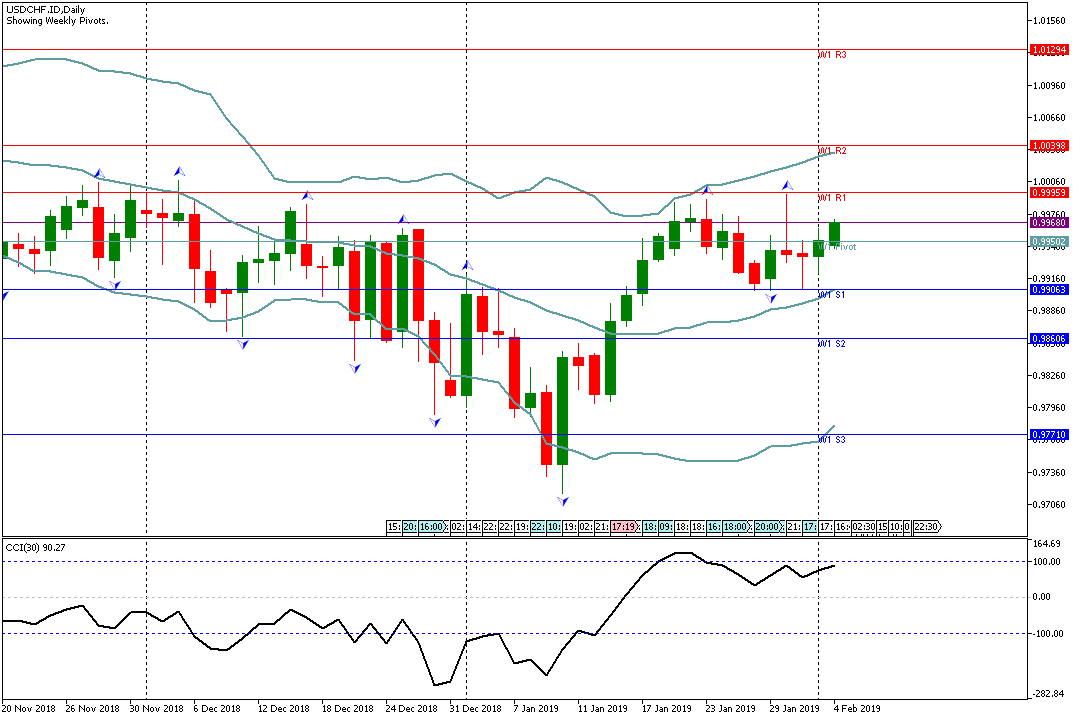The height and width of the screenshot is (720, 1080).
Task: Click the 31 Dec 2018 date label
Action: click(x=475, y=708)
